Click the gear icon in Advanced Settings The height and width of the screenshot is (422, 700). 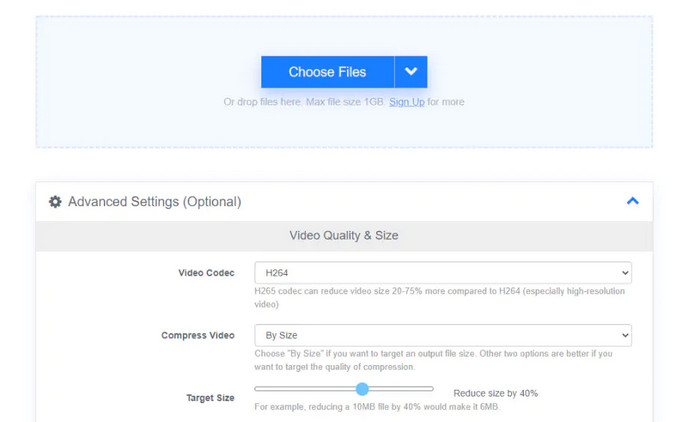(56, 202)
